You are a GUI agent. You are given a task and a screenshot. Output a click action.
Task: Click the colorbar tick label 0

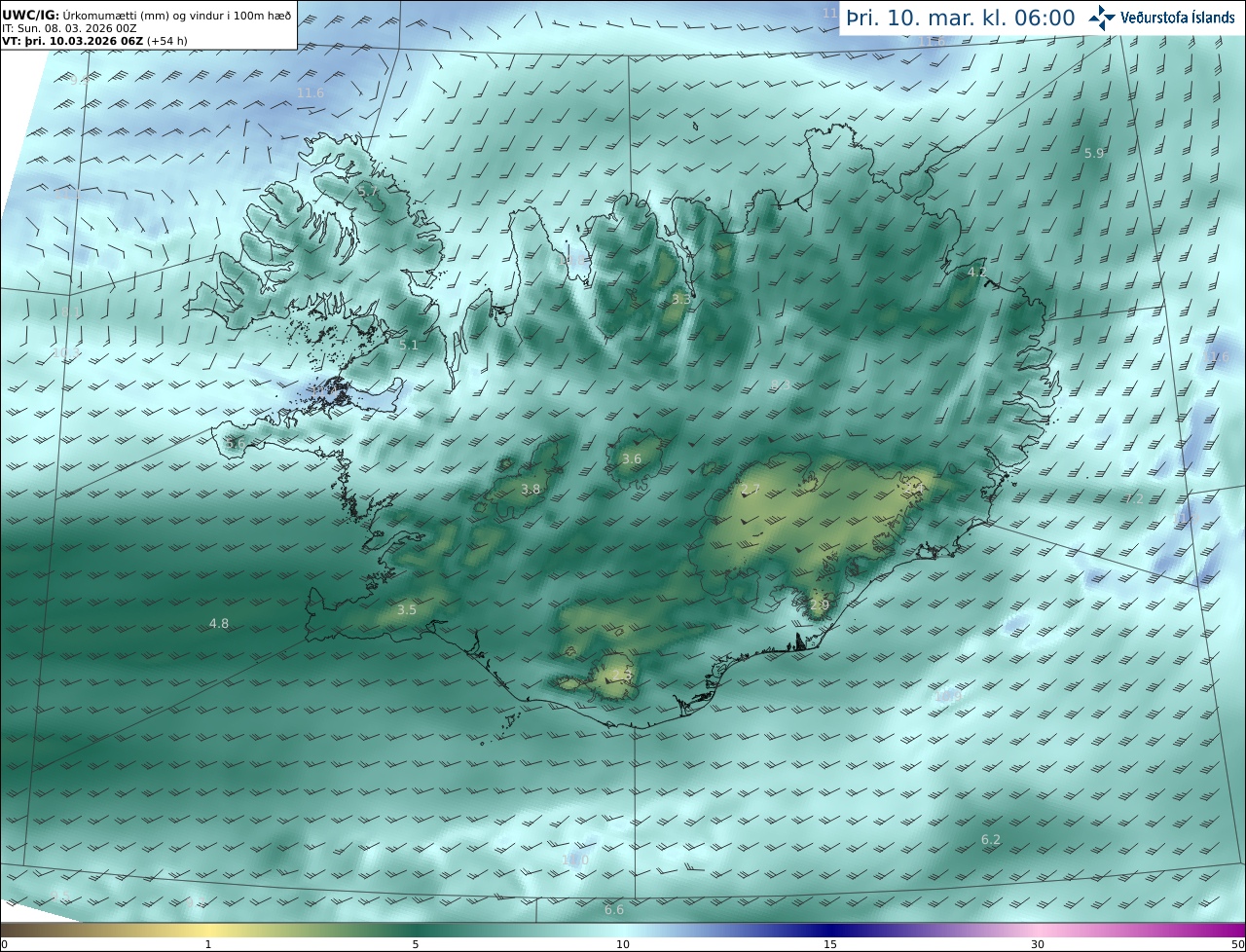coord(4,944)
